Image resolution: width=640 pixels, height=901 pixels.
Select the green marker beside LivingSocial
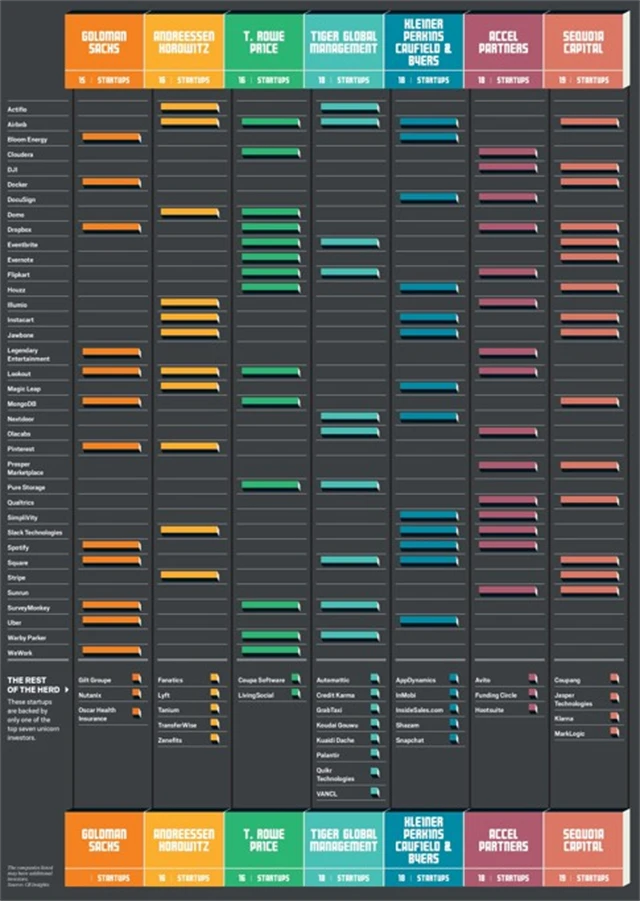point(295,694)
